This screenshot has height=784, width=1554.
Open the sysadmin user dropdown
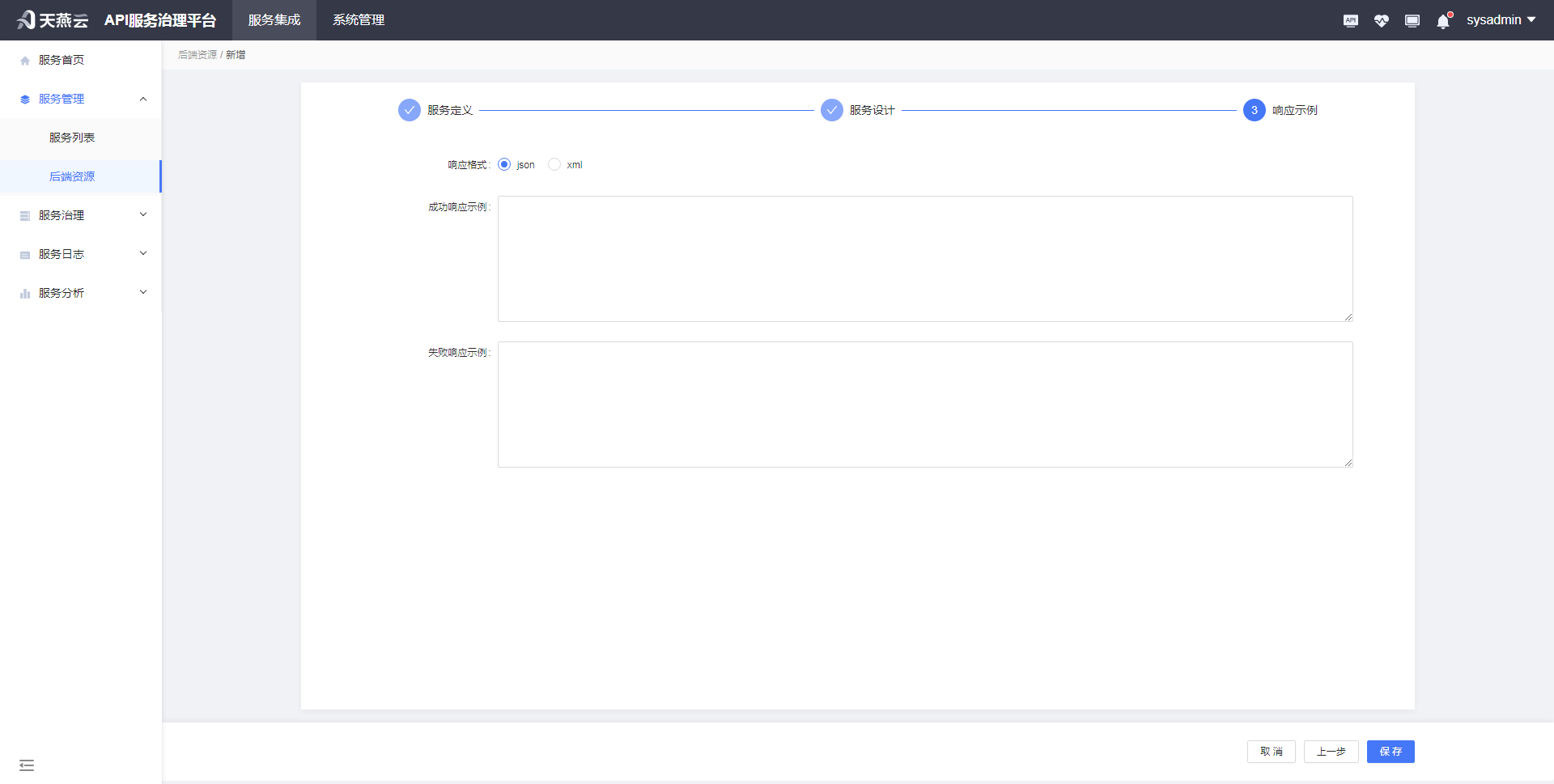click(1500, 20)
